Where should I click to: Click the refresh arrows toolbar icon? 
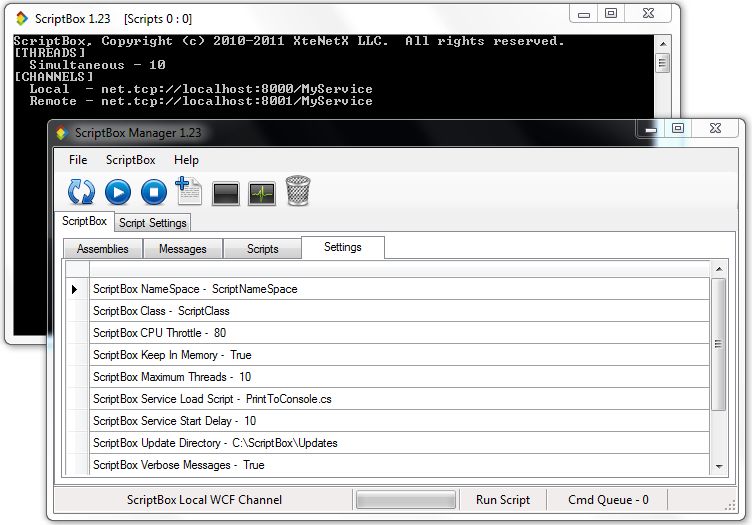81,192
